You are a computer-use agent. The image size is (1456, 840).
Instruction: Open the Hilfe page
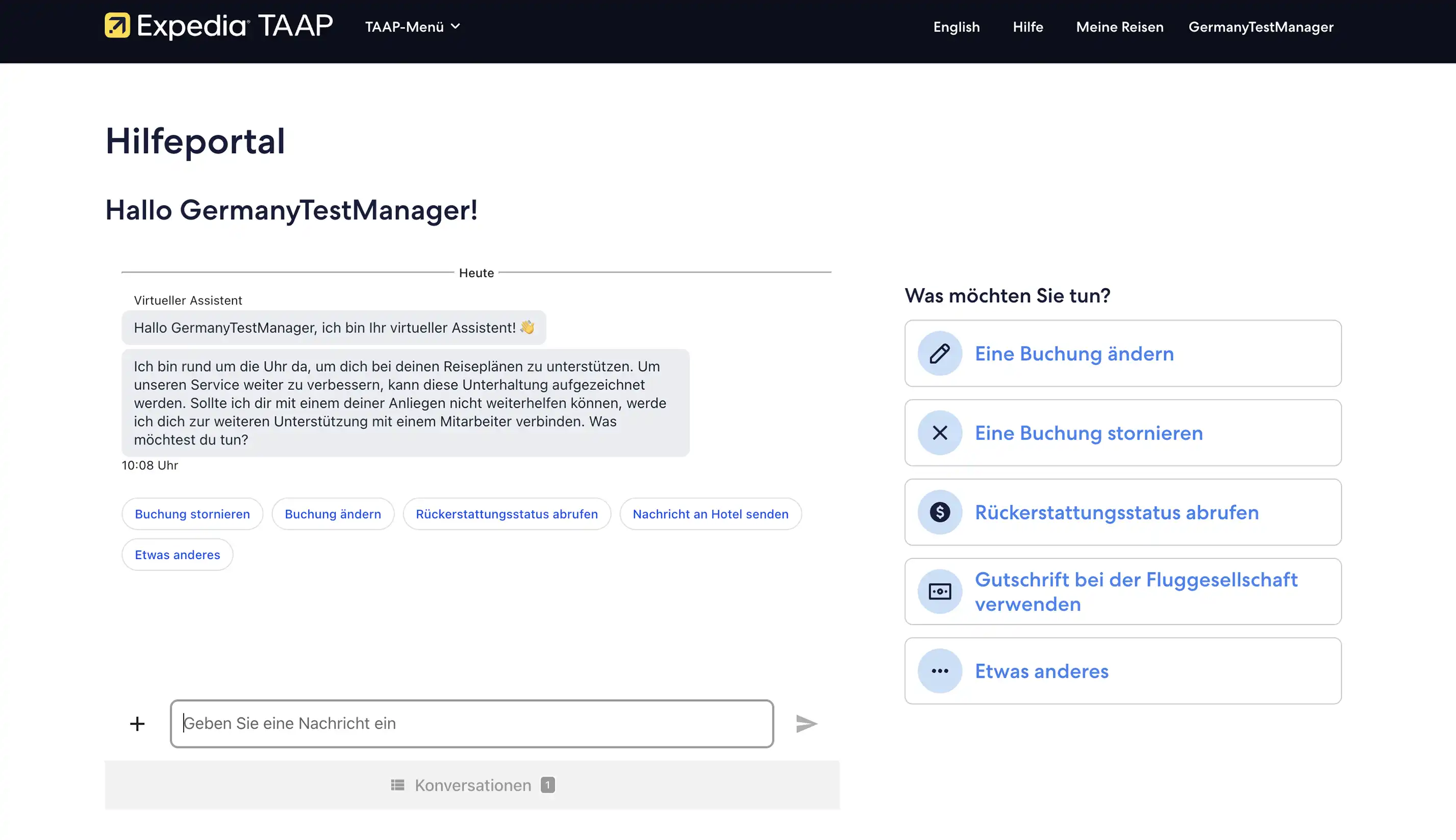click(1027, 27)
